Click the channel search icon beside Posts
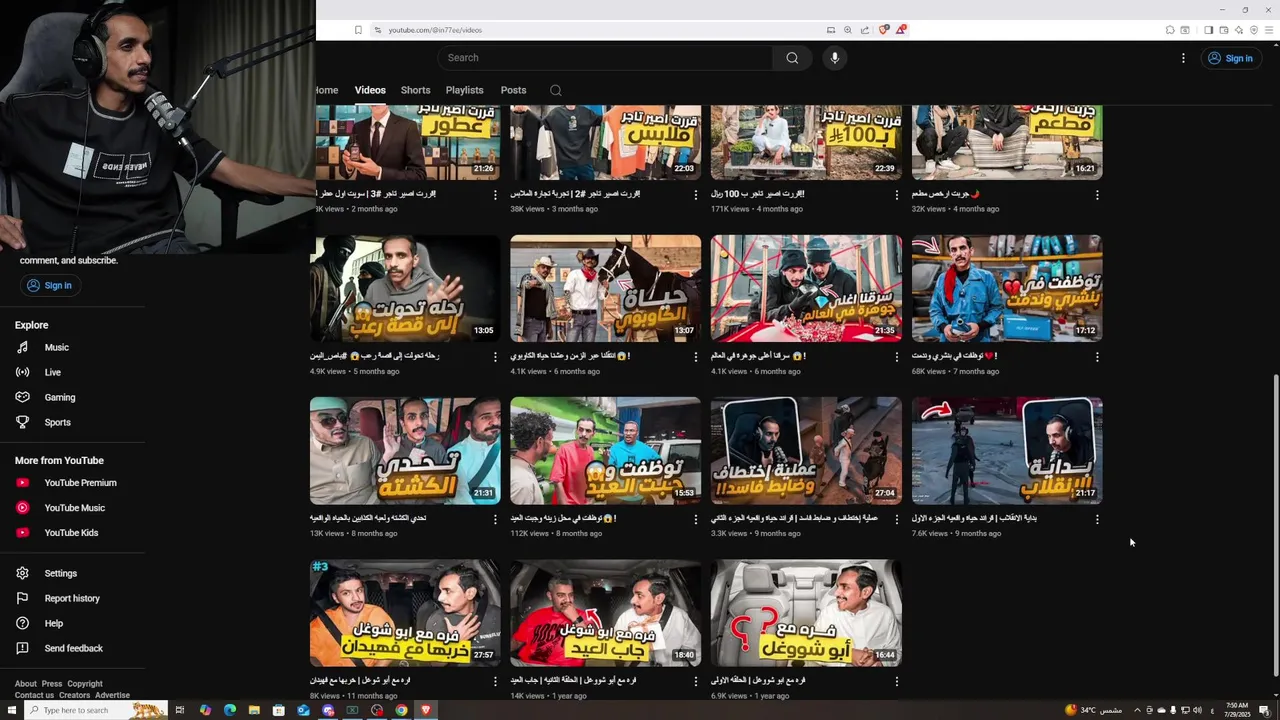Screen dimensions: 1280x720 click(x=556, y=90)
